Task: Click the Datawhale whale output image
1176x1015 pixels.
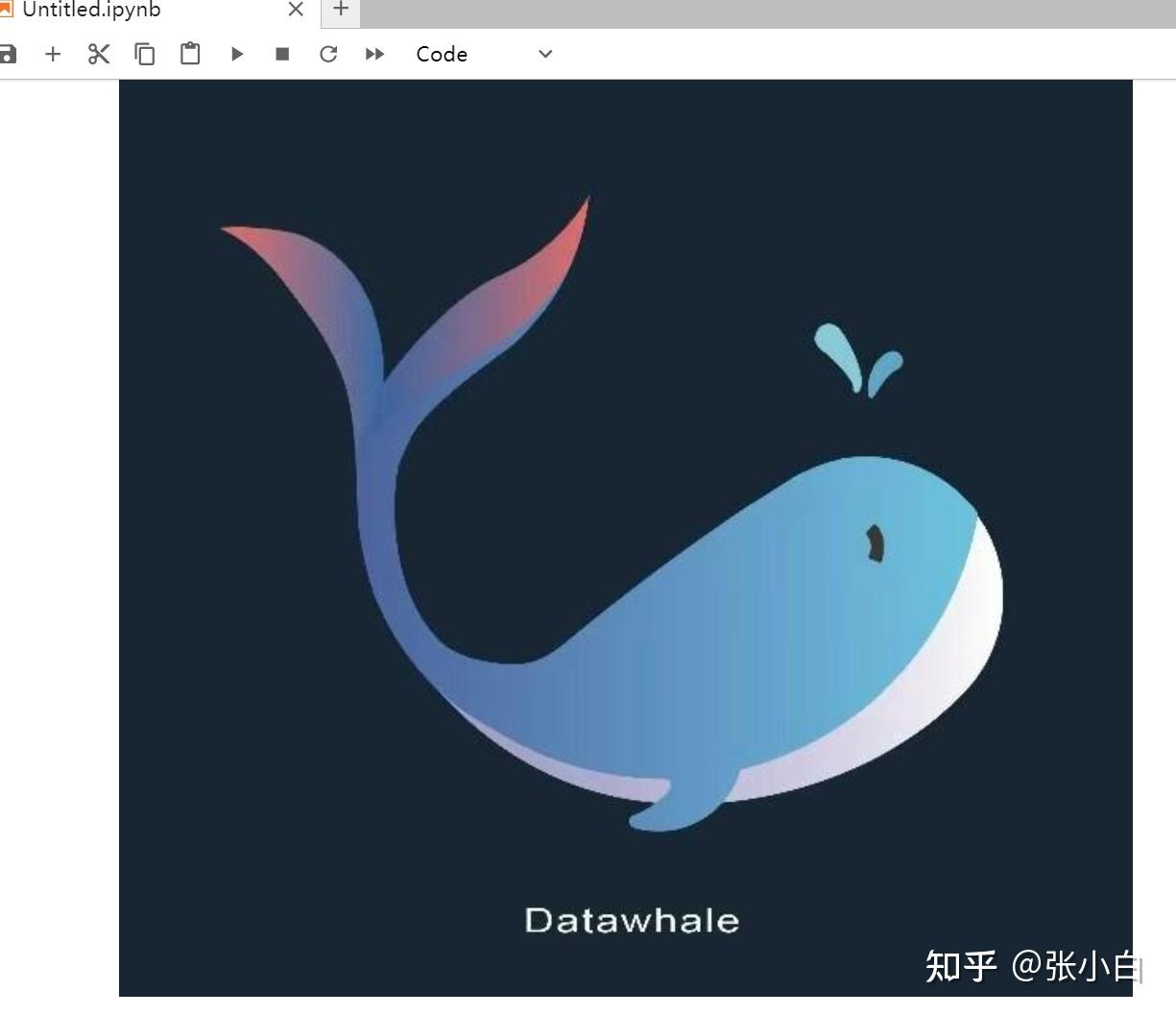Action: [x=626, y=538]
